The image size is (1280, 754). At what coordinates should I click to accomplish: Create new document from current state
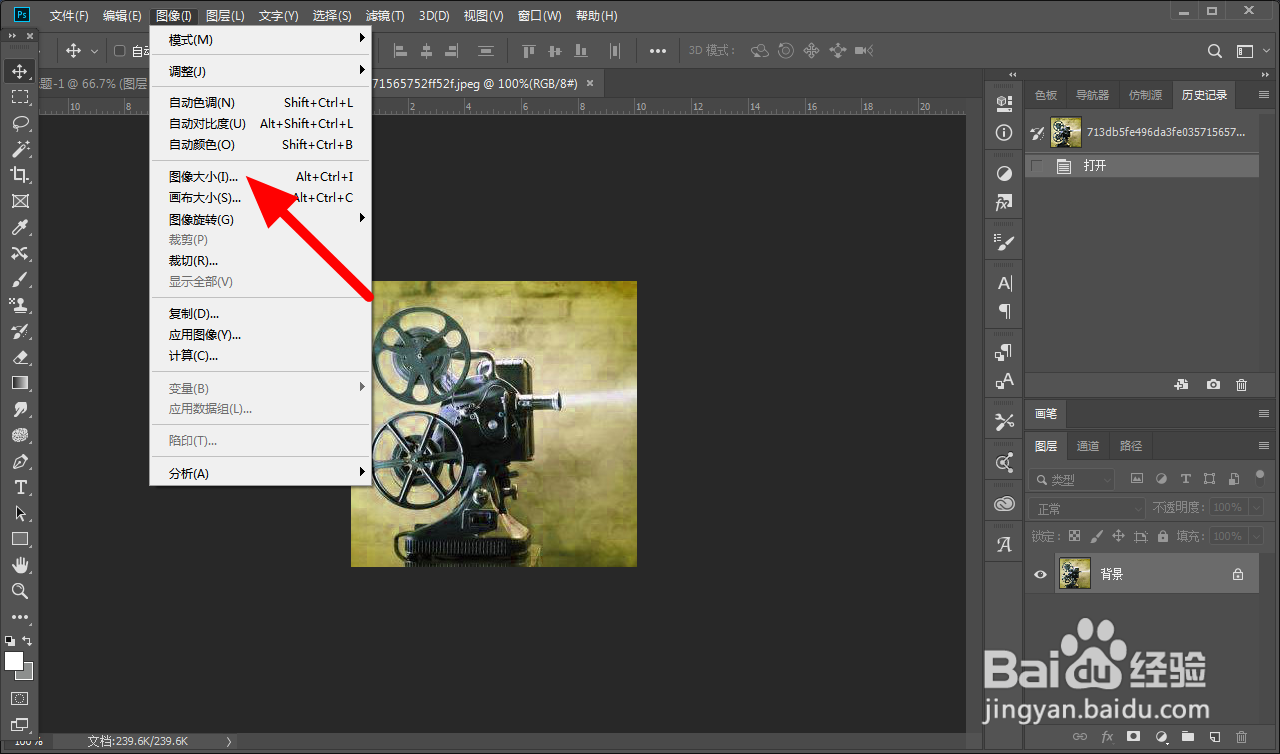pos(1181,385)
